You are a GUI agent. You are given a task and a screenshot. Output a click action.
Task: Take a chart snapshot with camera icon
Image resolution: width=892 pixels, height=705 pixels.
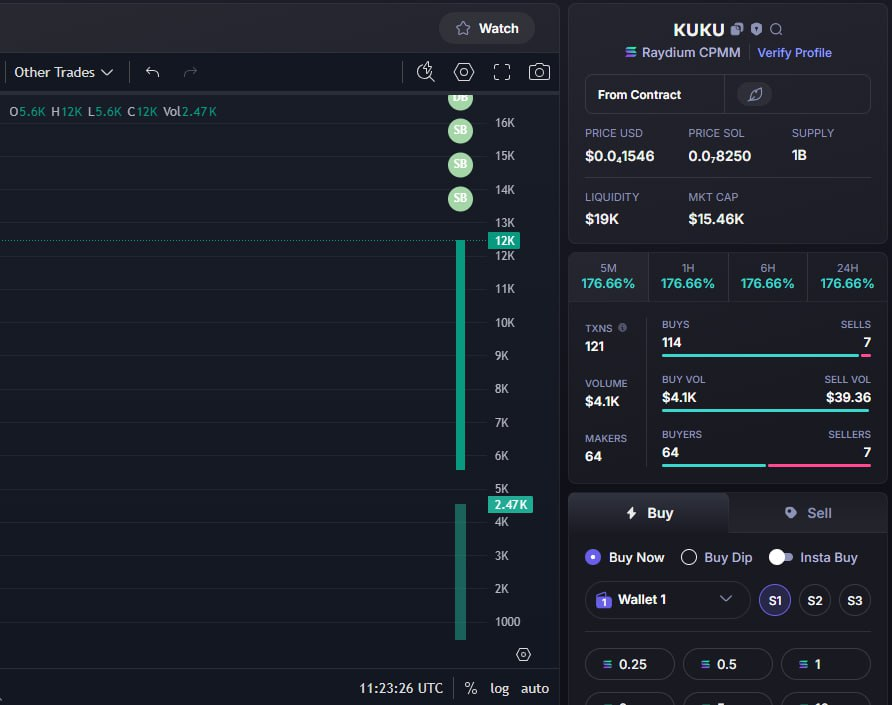[539, 72]
